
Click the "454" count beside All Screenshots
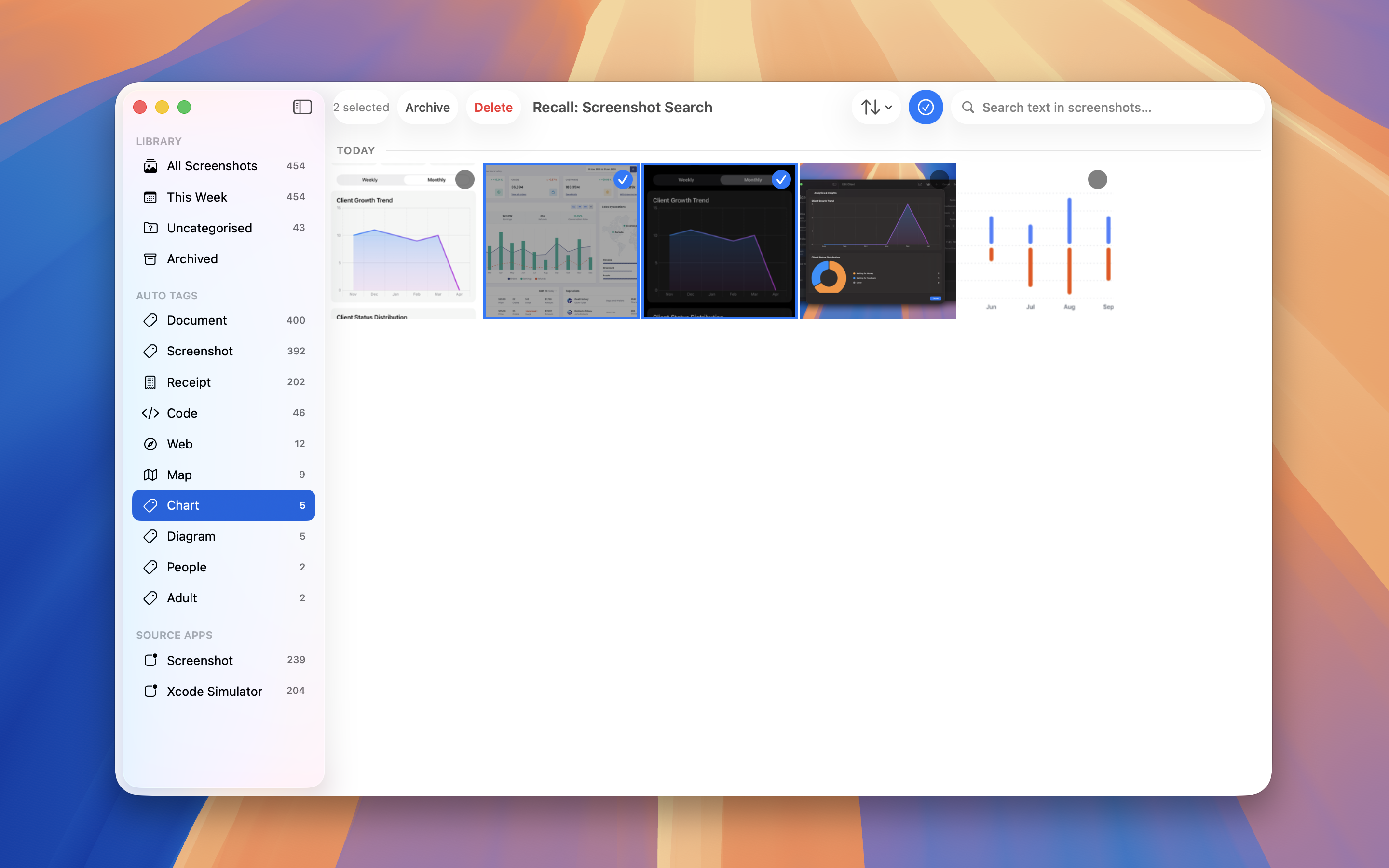296,166
